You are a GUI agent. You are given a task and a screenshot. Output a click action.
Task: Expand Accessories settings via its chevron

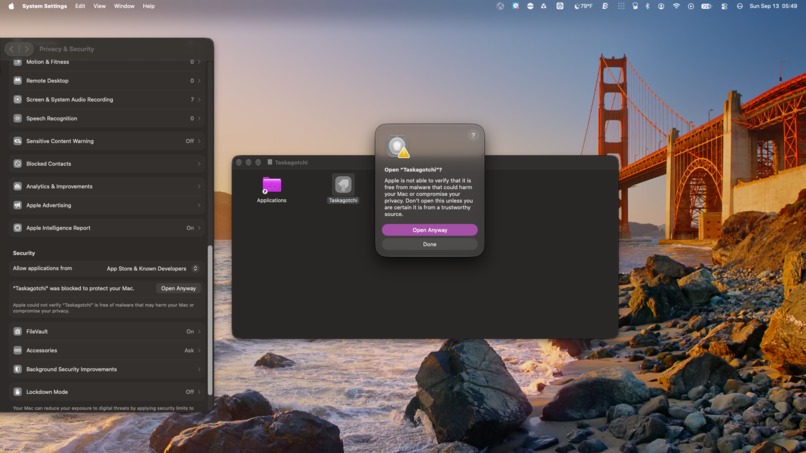pos(199,351)
